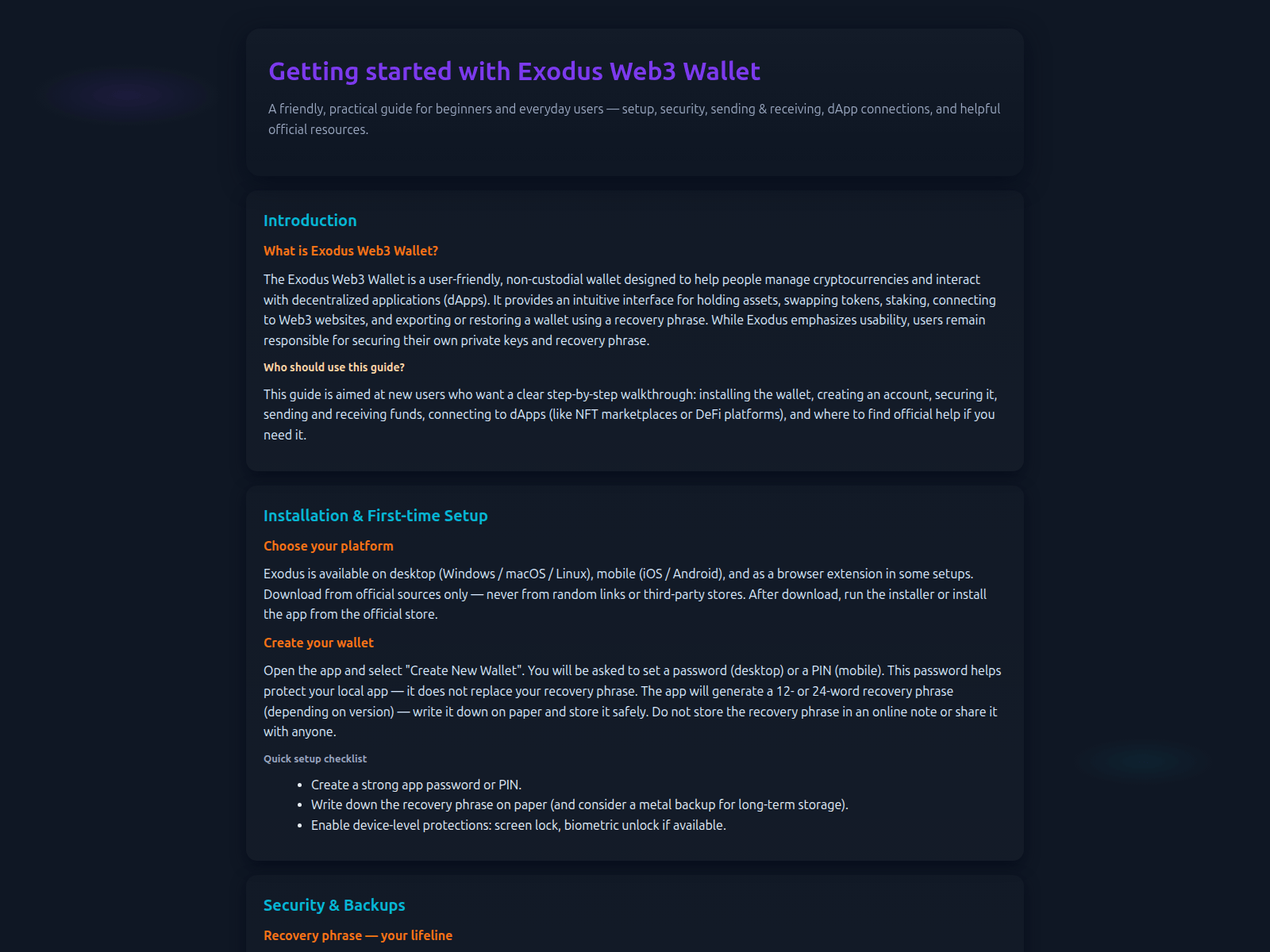This screenshot has width=1270, height=952.
Task: Click the 'Enable device-level protections' list item
Action: click(x=518, y=825)
